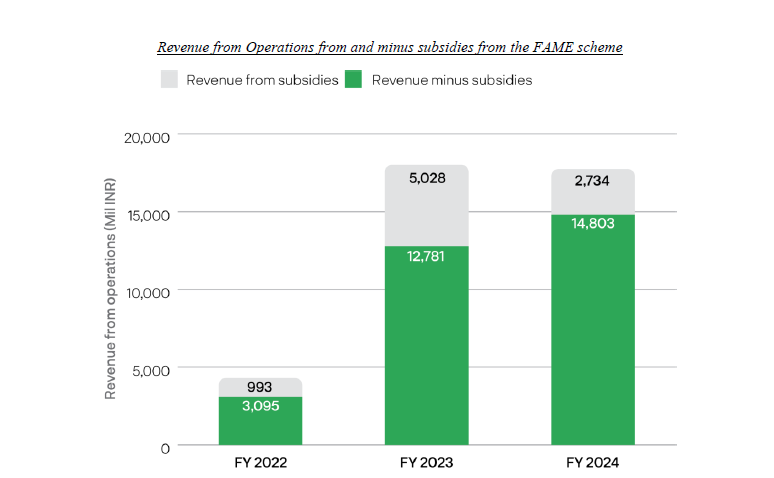The image size is (774, 478).
Task: Click the 5,028 data label
Action: point(426,179)
